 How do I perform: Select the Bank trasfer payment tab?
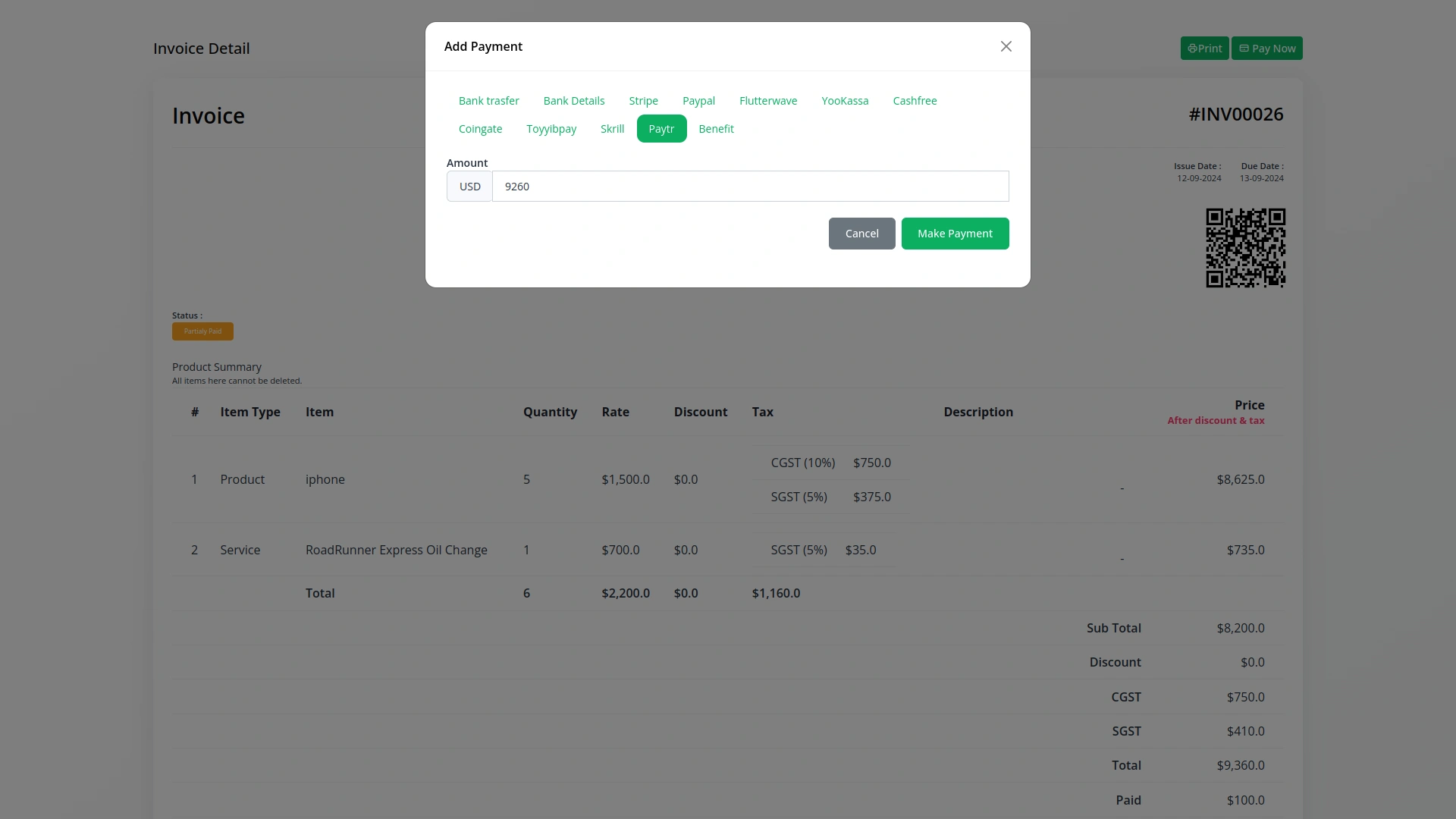488,101
